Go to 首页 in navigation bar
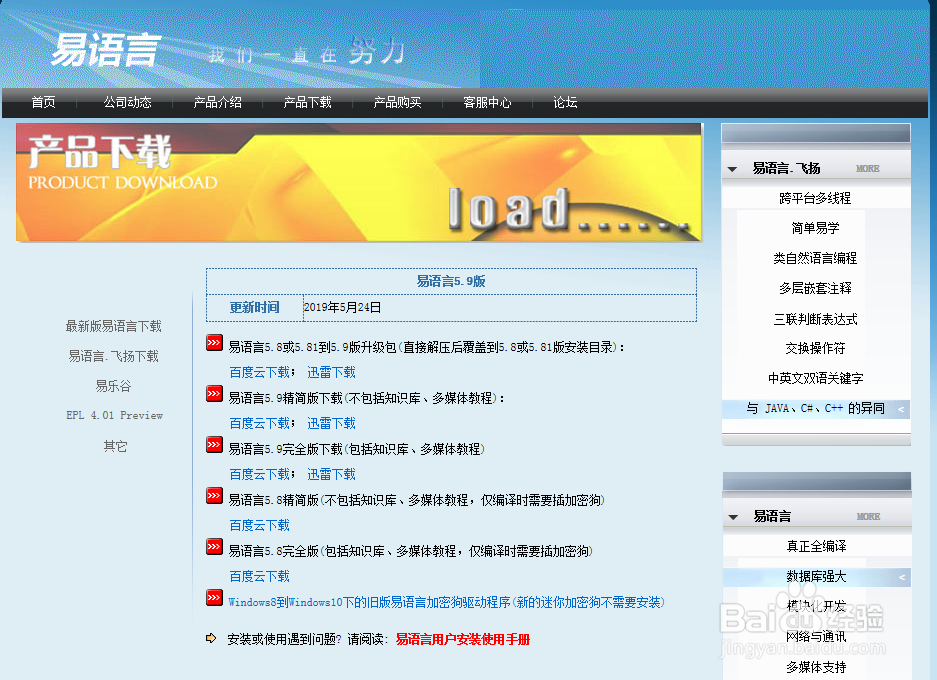The image size is (937, 680). click(44, 102)
